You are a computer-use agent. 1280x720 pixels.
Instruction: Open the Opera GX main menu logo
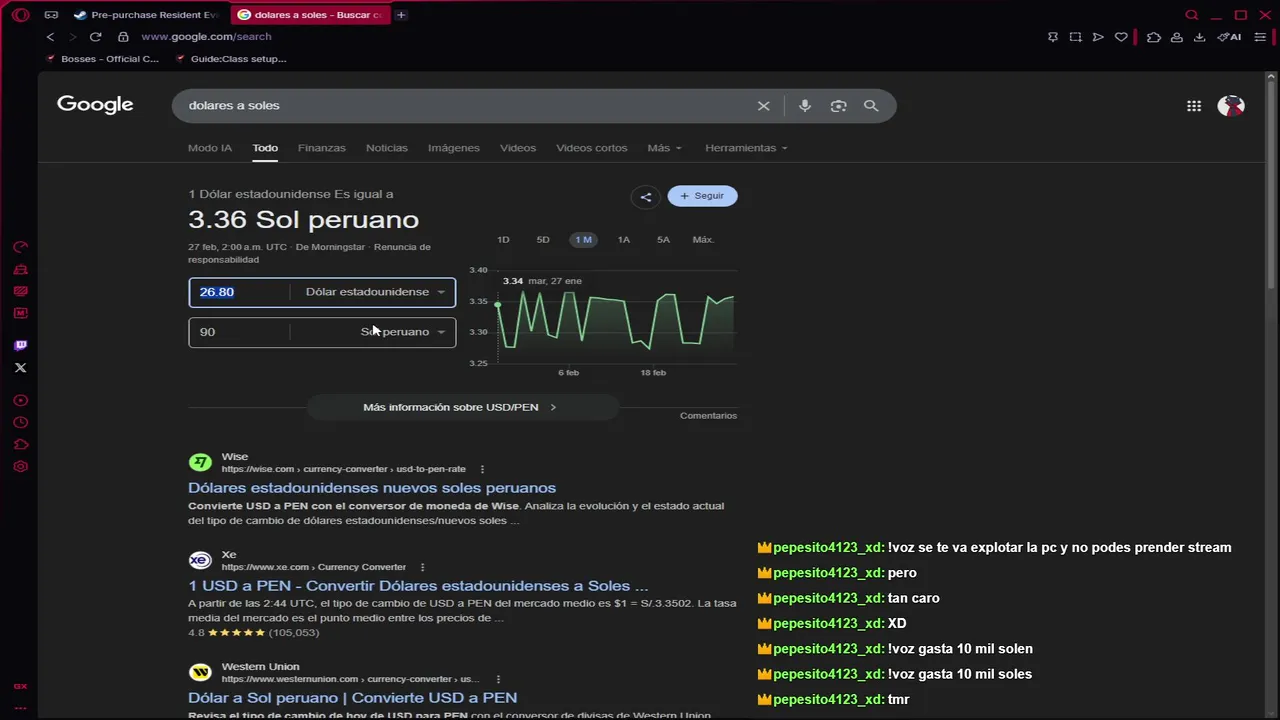pos(20,15)
